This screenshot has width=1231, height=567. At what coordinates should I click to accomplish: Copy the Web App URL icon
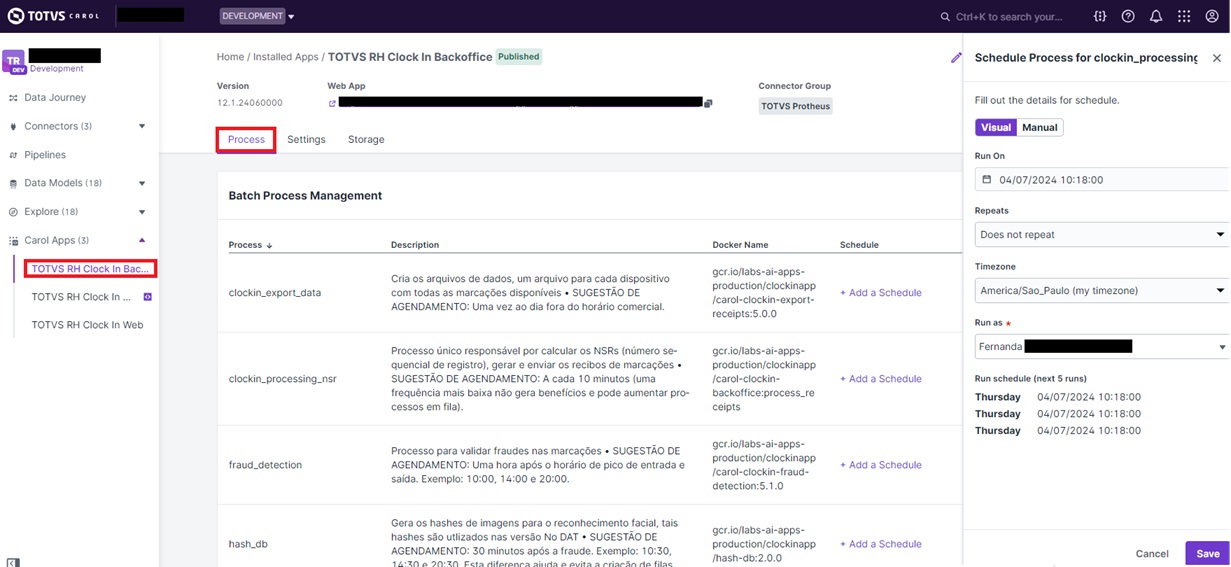pos(708,103)
